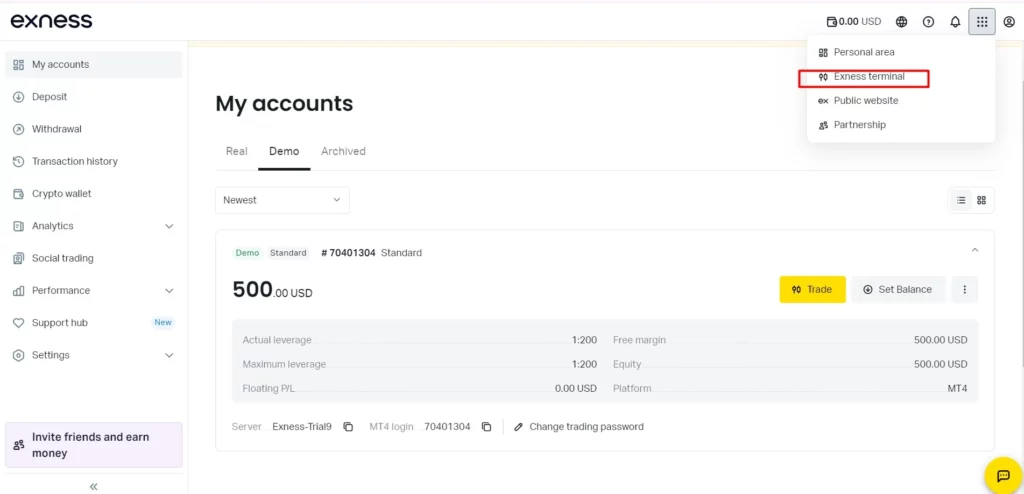1024x494 pixels.
Task: Click the Standard account type badge
Action: 288,253
